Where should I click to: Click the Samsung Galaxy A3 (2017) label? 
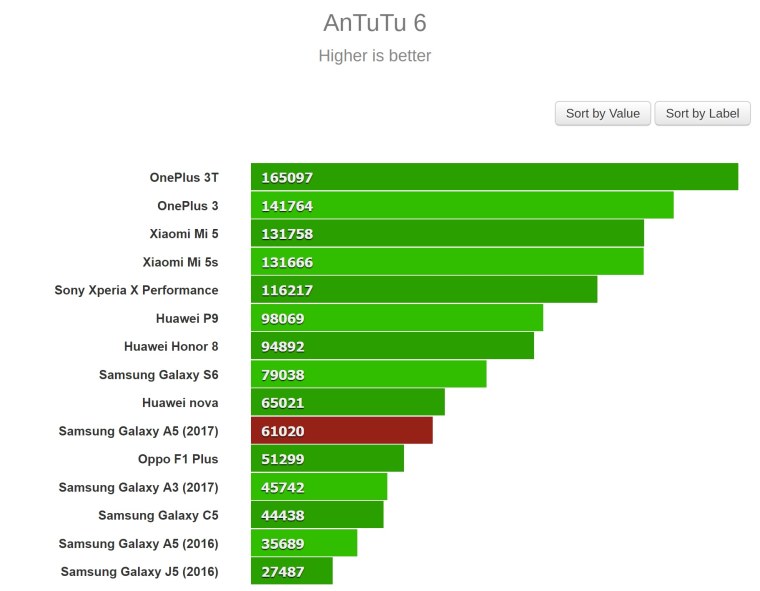pyautogui.click(x=139, y=487)
